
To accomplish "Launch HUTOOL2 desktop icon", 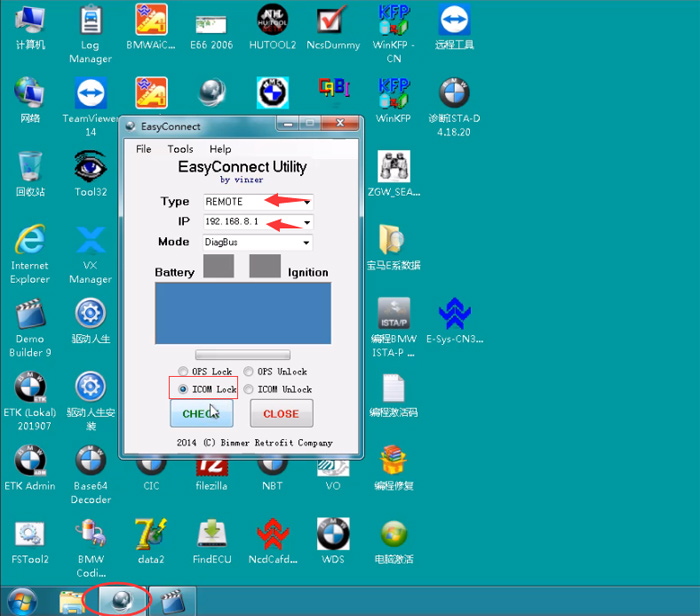I will [272, 27].
